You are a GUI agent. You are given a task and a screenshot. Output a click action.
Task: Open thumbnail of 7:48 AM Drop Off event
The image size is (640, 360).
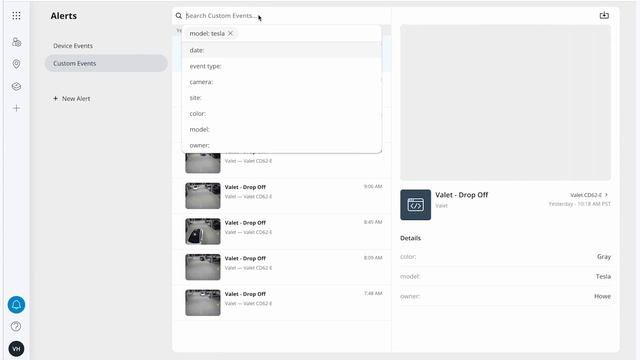[x=203, y=302]
